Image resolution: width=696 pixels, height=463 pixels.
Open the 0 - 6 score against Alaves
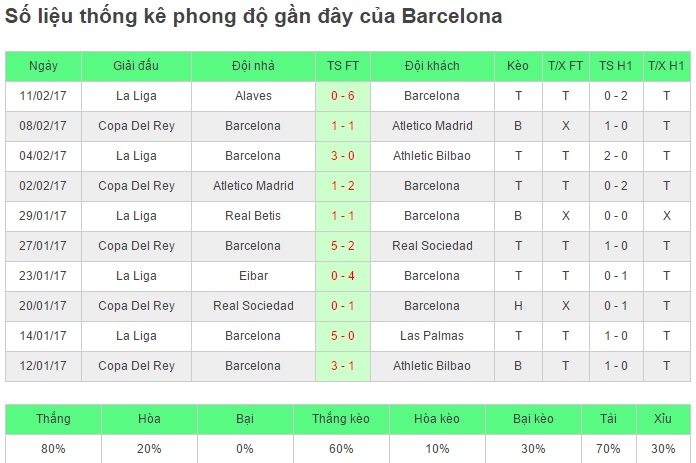pyautogui.click(x=343, y=96)
